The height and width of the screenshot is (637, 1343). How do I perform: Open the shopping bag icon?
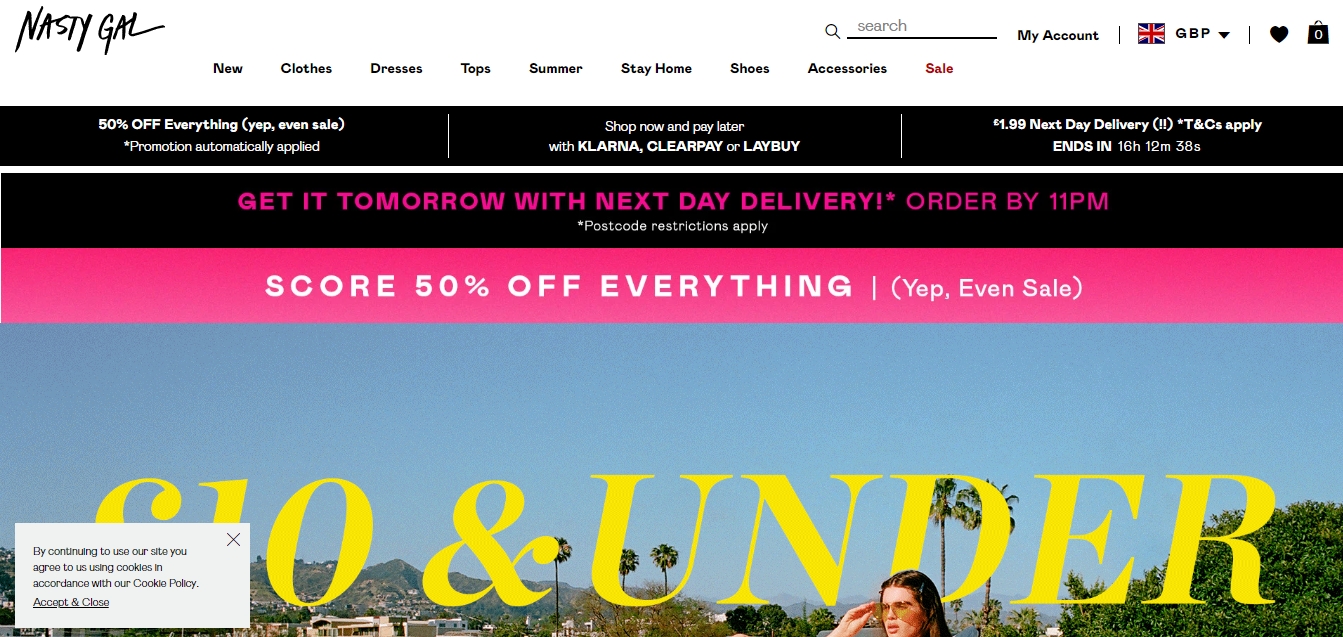[x=1318, y=33]
